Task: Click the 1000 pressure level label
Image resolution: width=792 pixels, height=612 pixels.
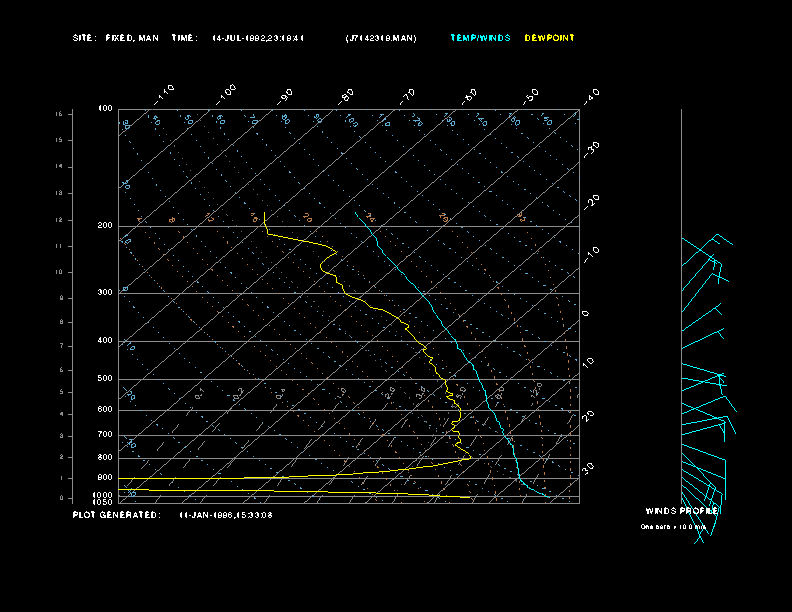Action: 103,495
